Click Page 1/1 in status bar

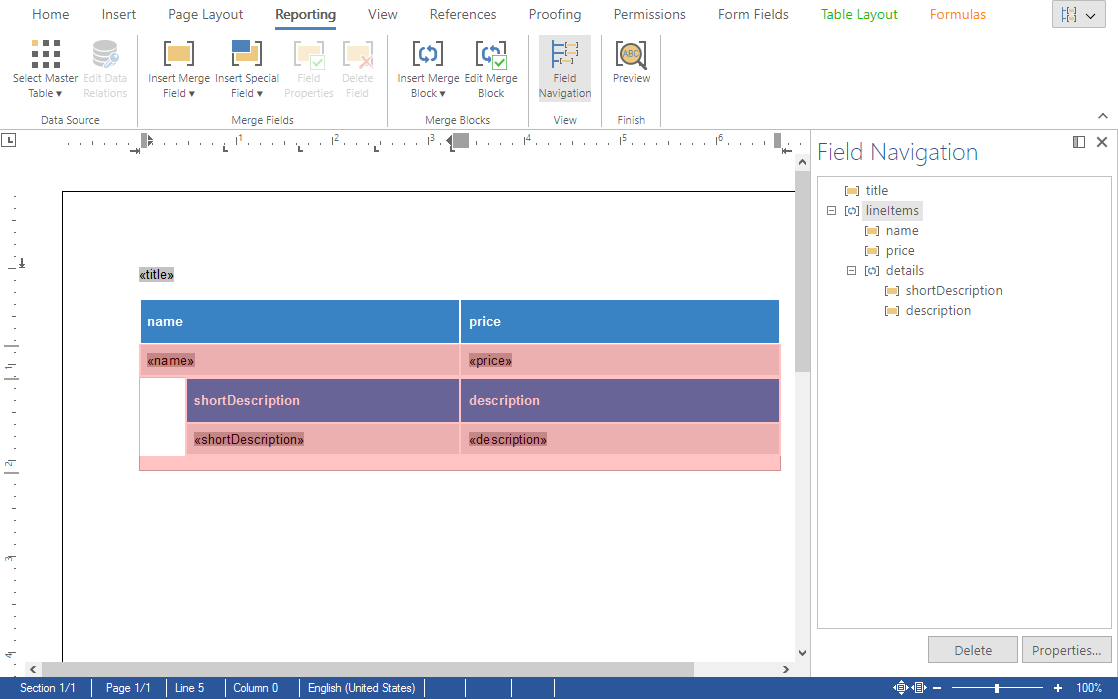tap(128, 688)
